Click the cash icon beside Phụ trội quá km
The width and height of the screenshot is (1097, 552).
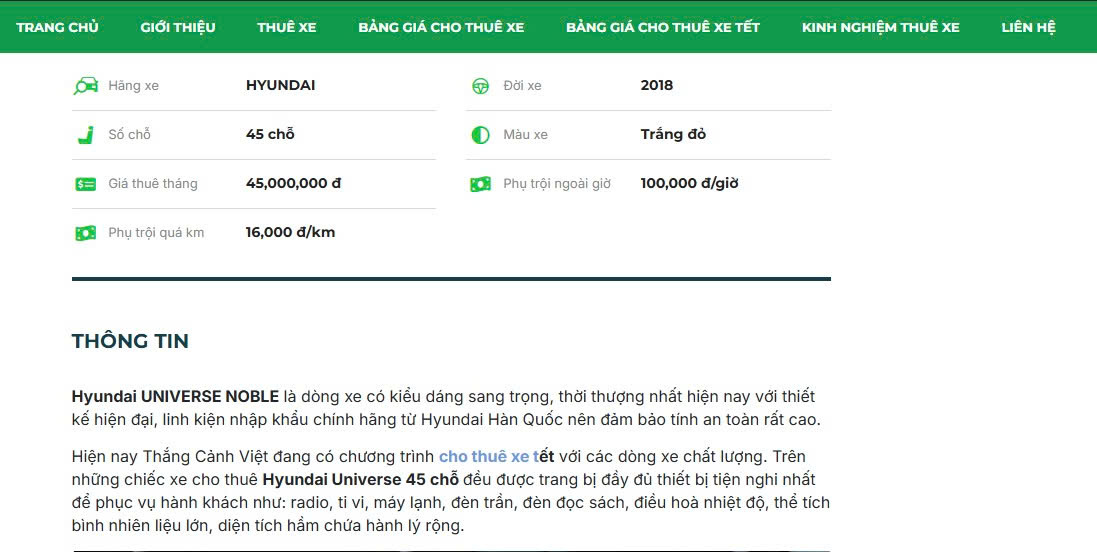pos(86,233)
